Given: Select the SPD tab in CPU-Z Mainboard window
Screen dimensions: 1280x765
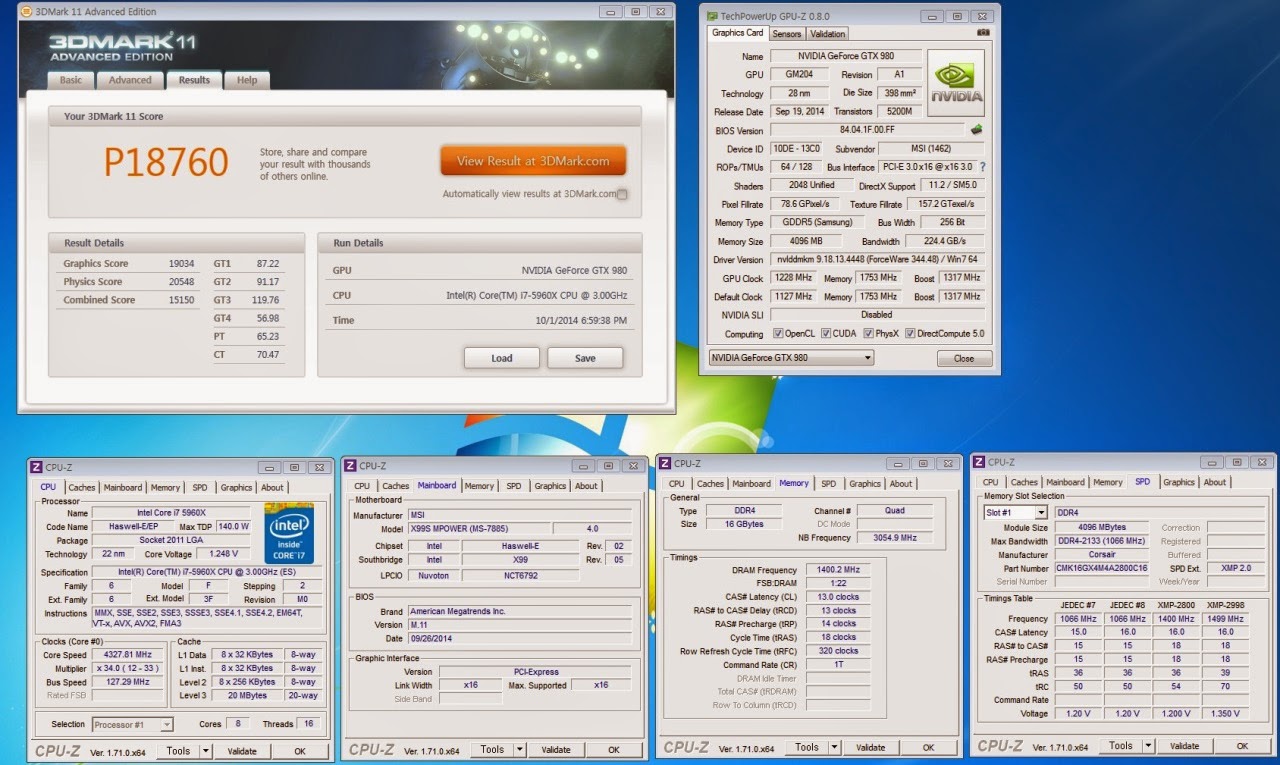Looking at the screenshot, I should (514, 486).
